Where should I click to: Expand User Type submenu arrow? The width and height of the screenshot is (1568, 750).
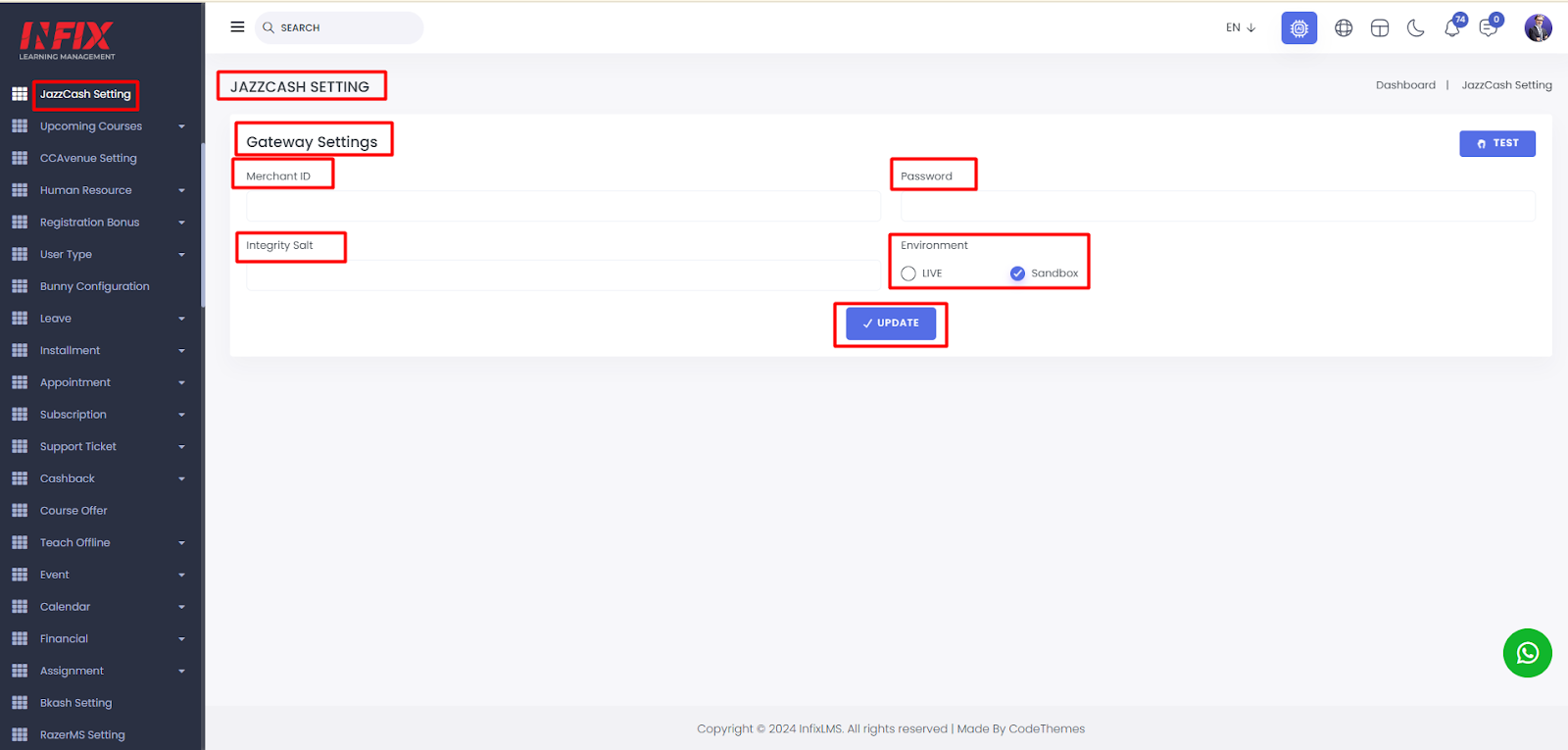pos(181,255)
